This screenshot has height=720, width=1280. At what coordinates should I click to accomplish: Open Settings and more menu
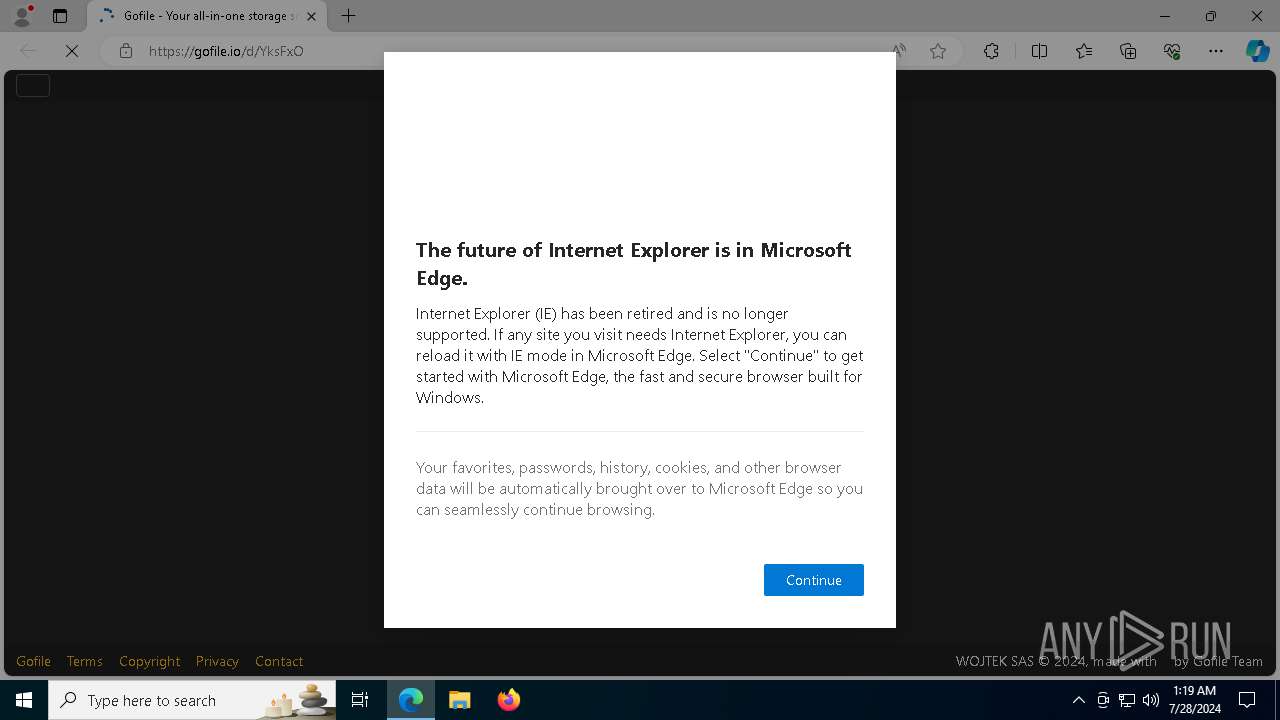point(1216,51)
